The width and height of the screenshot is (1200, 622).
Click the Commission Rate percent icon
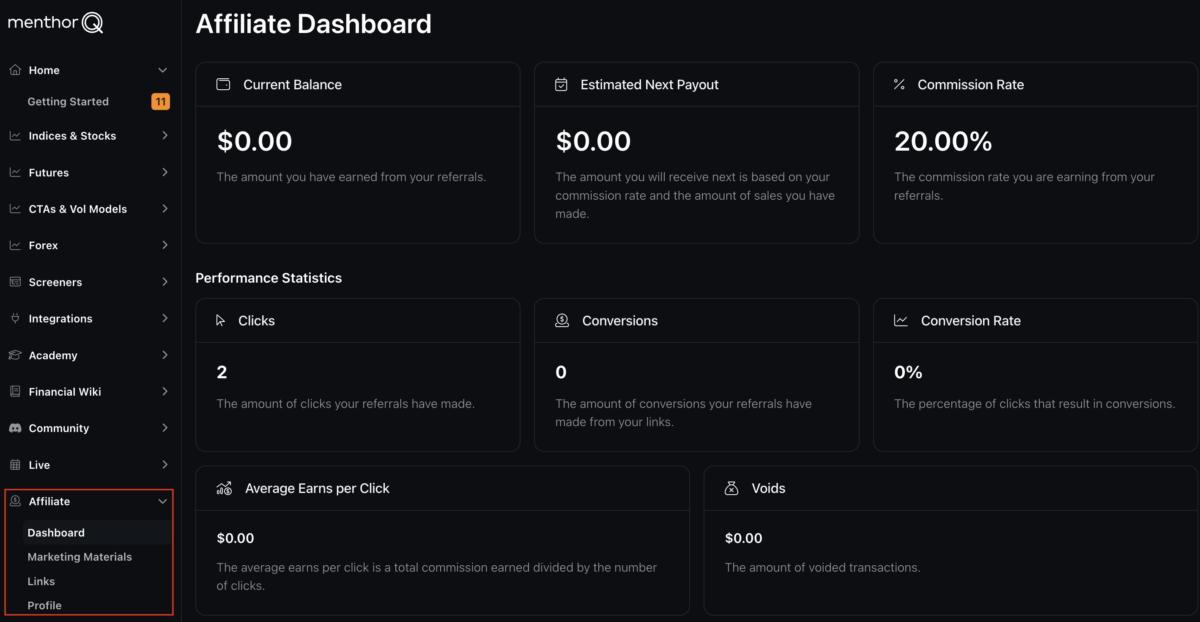[x=901, y=85]
